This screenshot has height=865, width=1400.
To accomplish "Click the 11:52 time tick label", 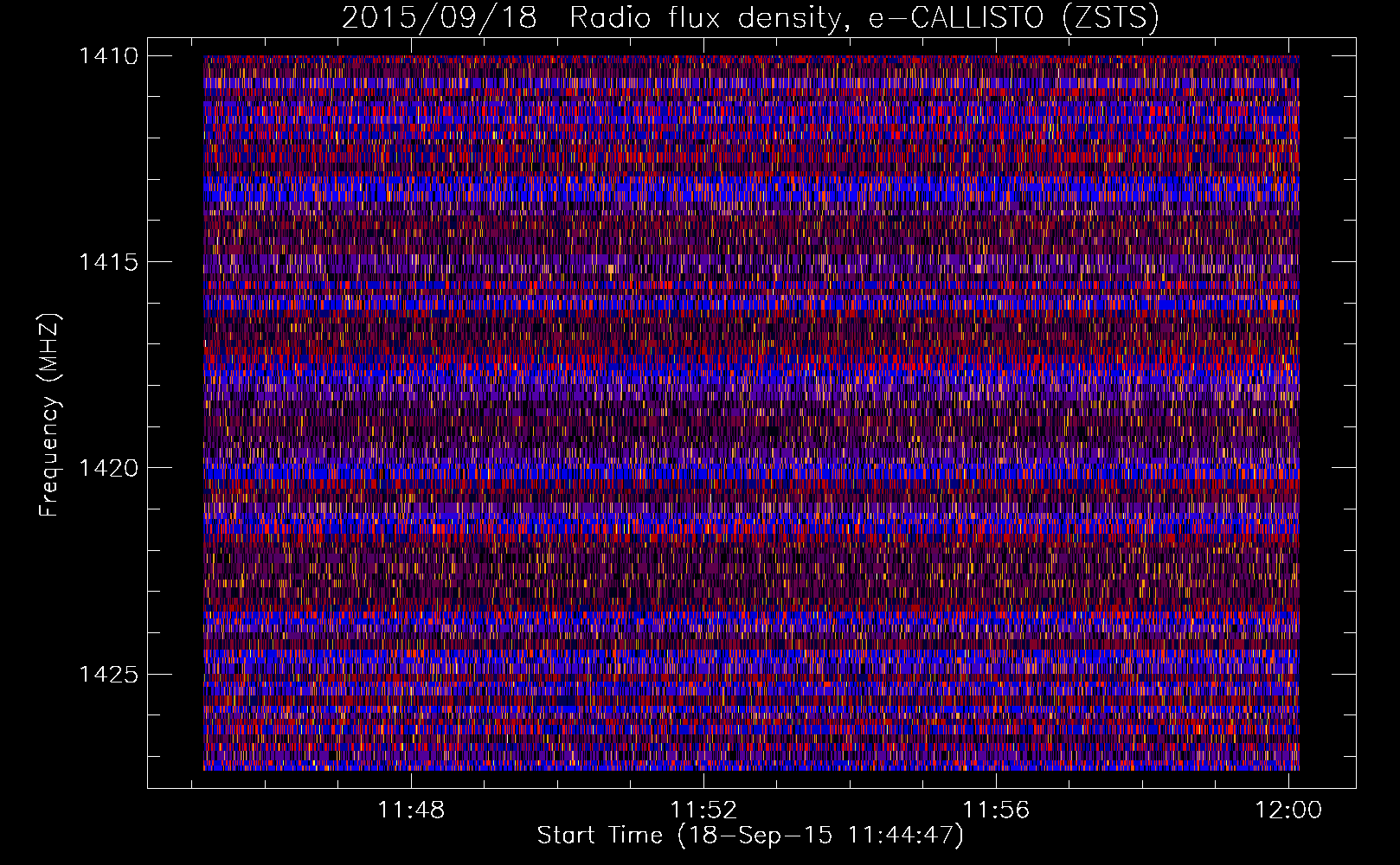I will 703,810.
